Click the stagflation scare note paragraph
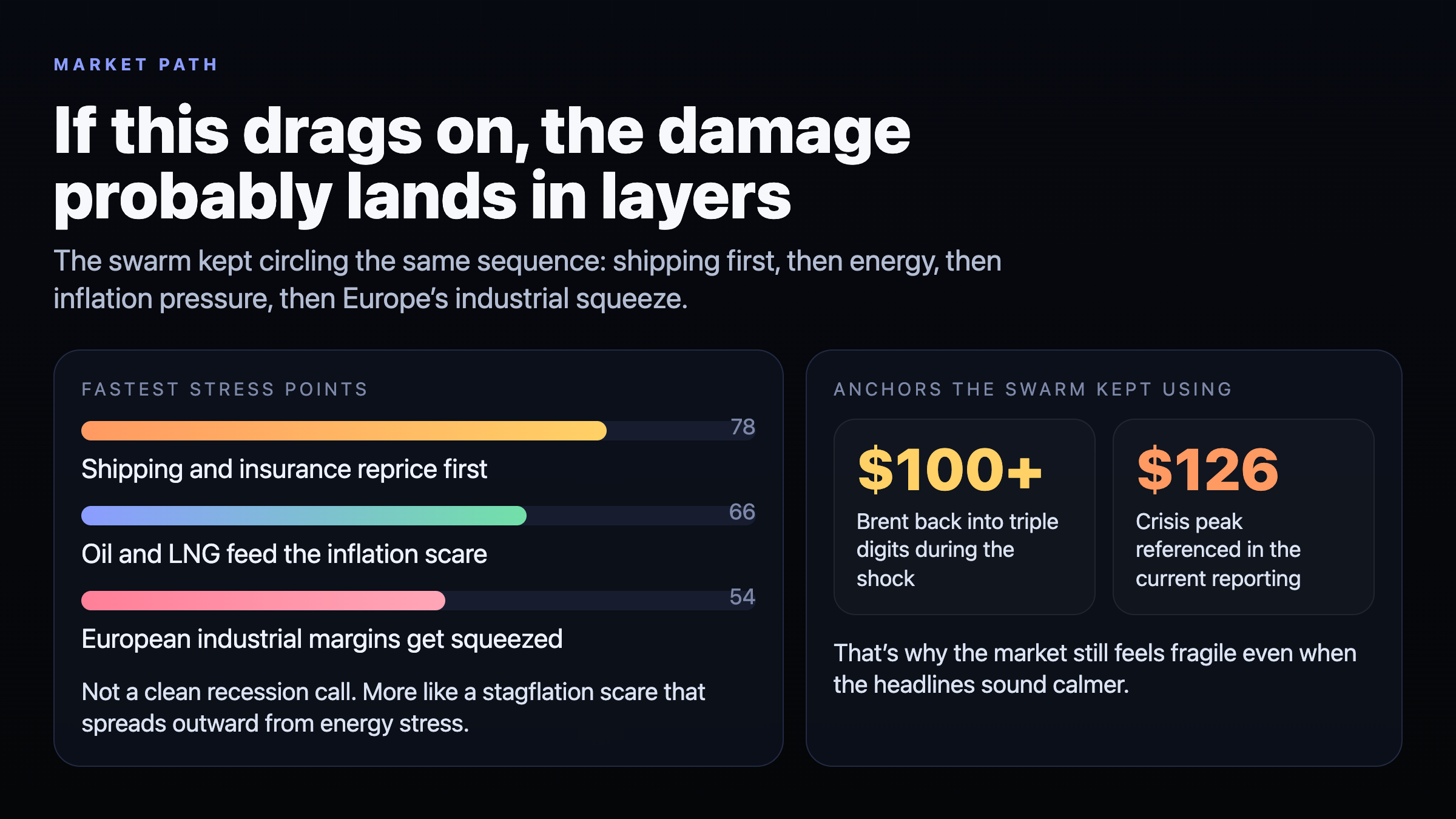Viewport: 1456px width, 819px height. (393, 707)
